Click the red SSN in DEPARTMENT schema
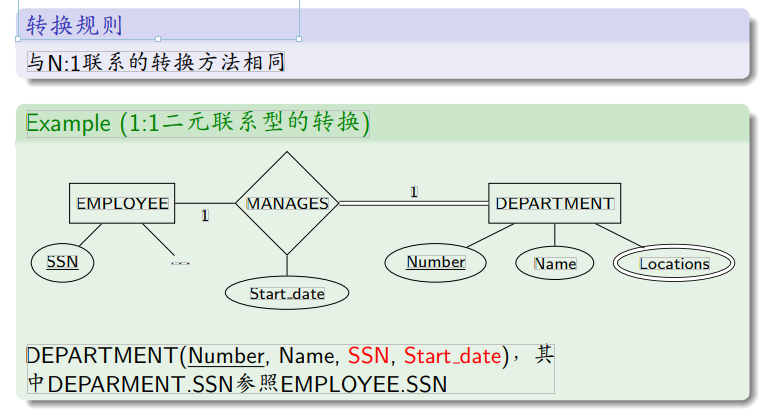Screen dimensions: 768x414 coord(368,356)
